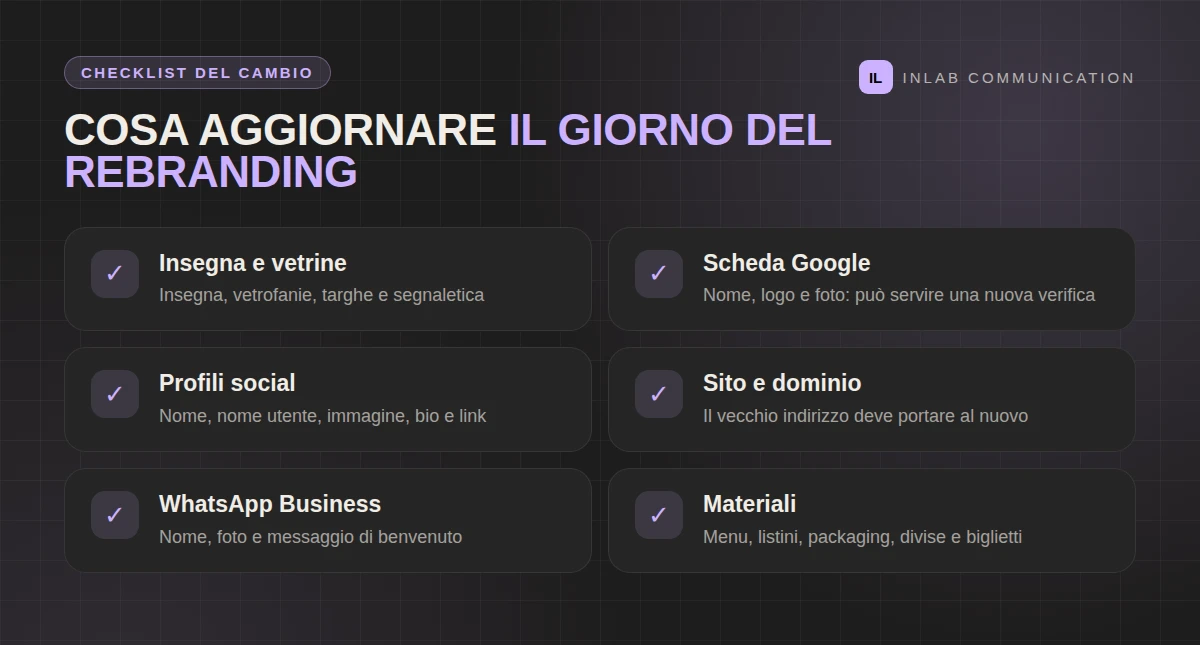Toggle the Scheda Google checkbox
Viewport: 1200px width, 645px height.
click(x=659, y=274)
